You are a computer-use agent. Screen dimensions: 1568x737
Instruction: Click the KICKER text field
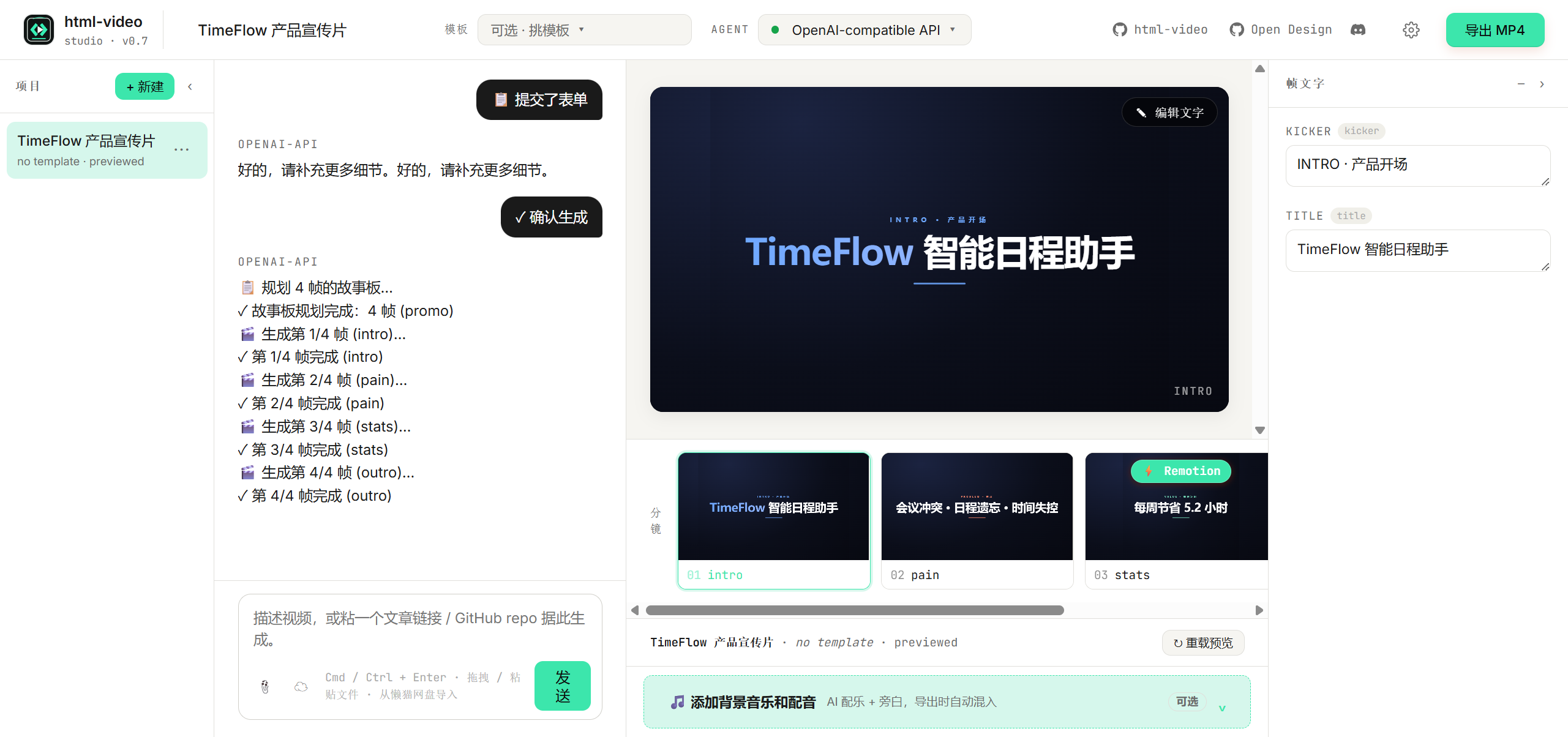tap(1417, 165)
